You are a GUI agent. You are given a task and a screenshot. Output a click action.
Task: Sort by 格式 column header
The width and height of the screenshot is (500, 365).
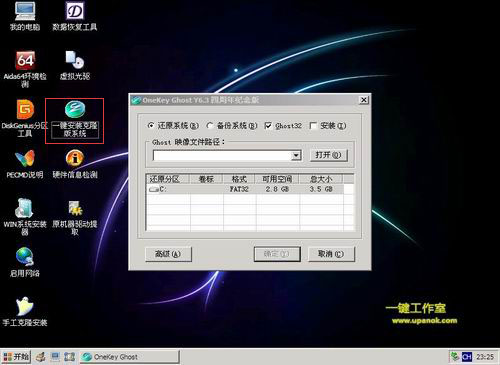click(x=239, y=179)
